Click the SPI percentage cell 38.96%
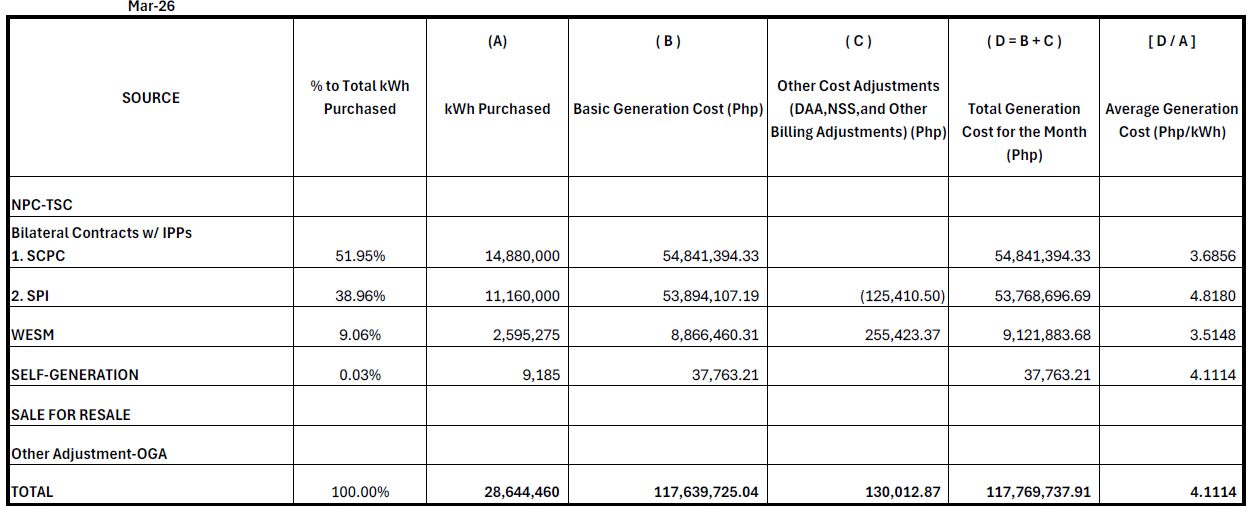Screen dimensions: 1252x512 point(360,296)
